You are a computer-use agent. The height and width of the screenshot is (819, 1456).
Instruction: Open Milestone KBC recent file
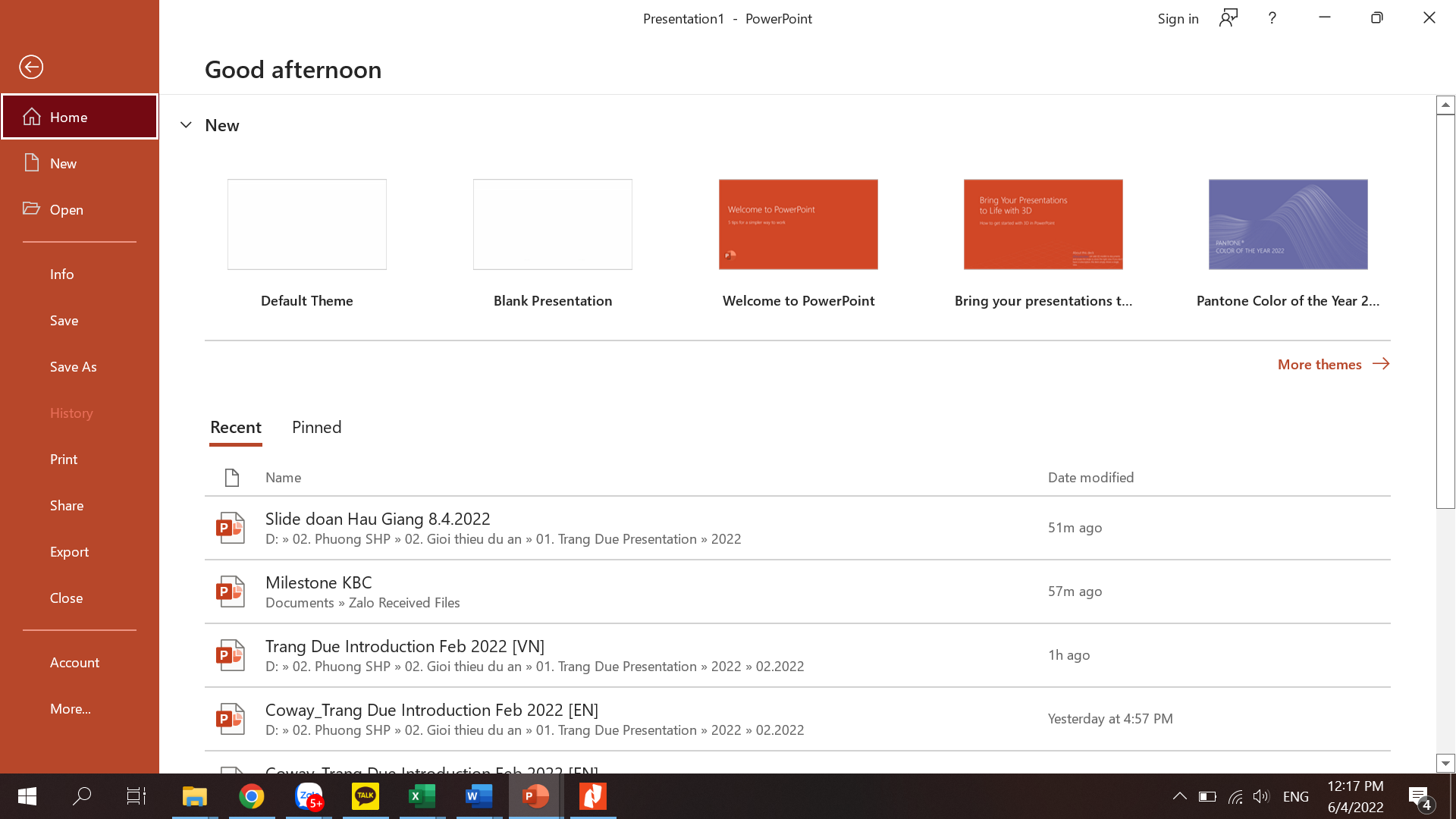(x=798, y=592)
